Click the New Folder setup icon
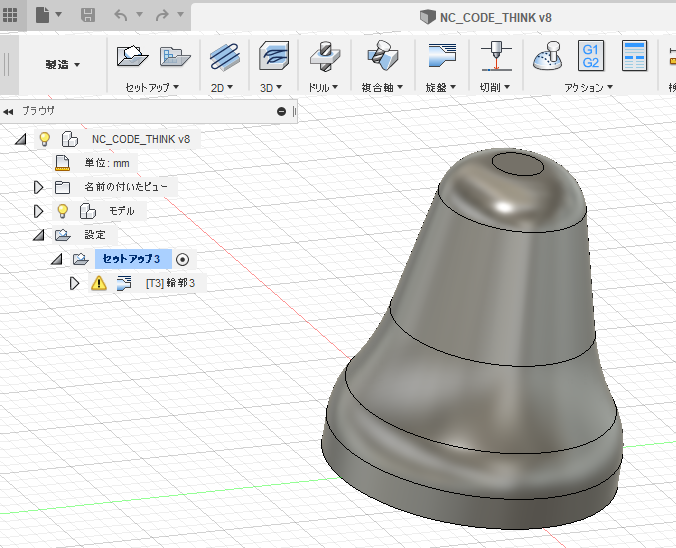 (175, 56)
